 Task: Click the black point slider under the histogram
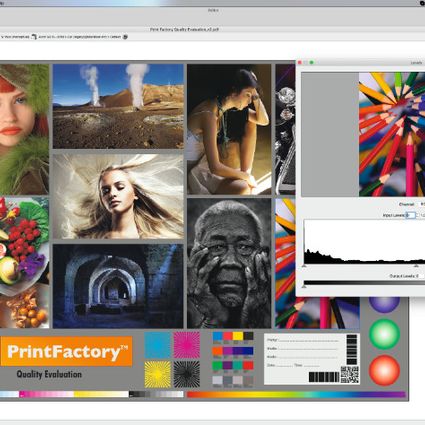tap(304, 266)
